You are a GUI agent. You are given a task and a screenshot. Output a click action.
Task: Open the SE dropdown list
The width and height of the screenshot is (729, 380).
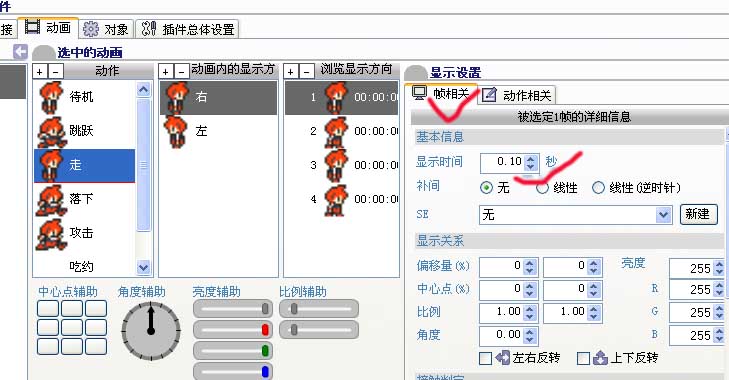[663, 215]
